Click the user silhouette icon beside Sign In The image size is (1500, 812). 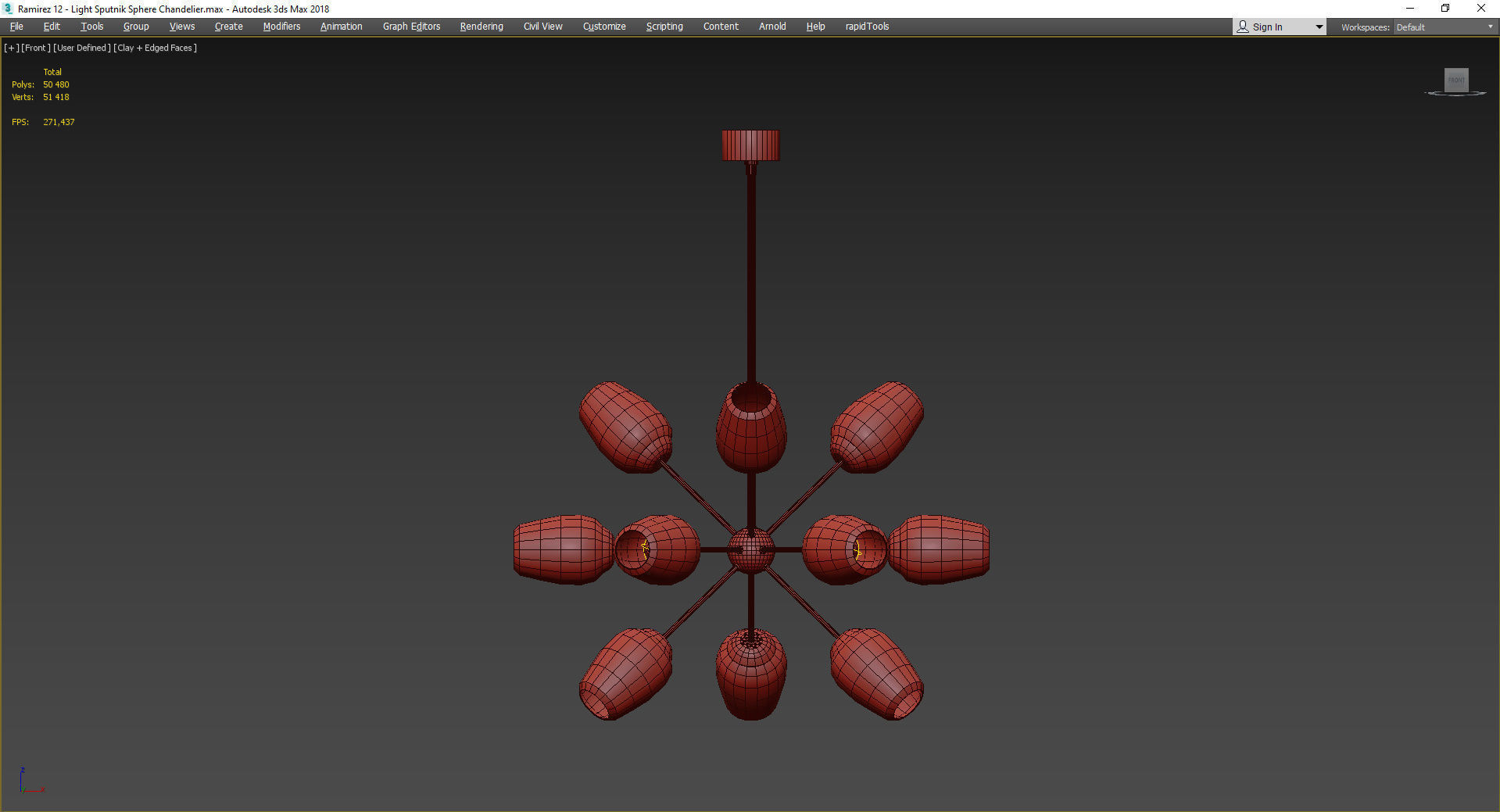1243,27
